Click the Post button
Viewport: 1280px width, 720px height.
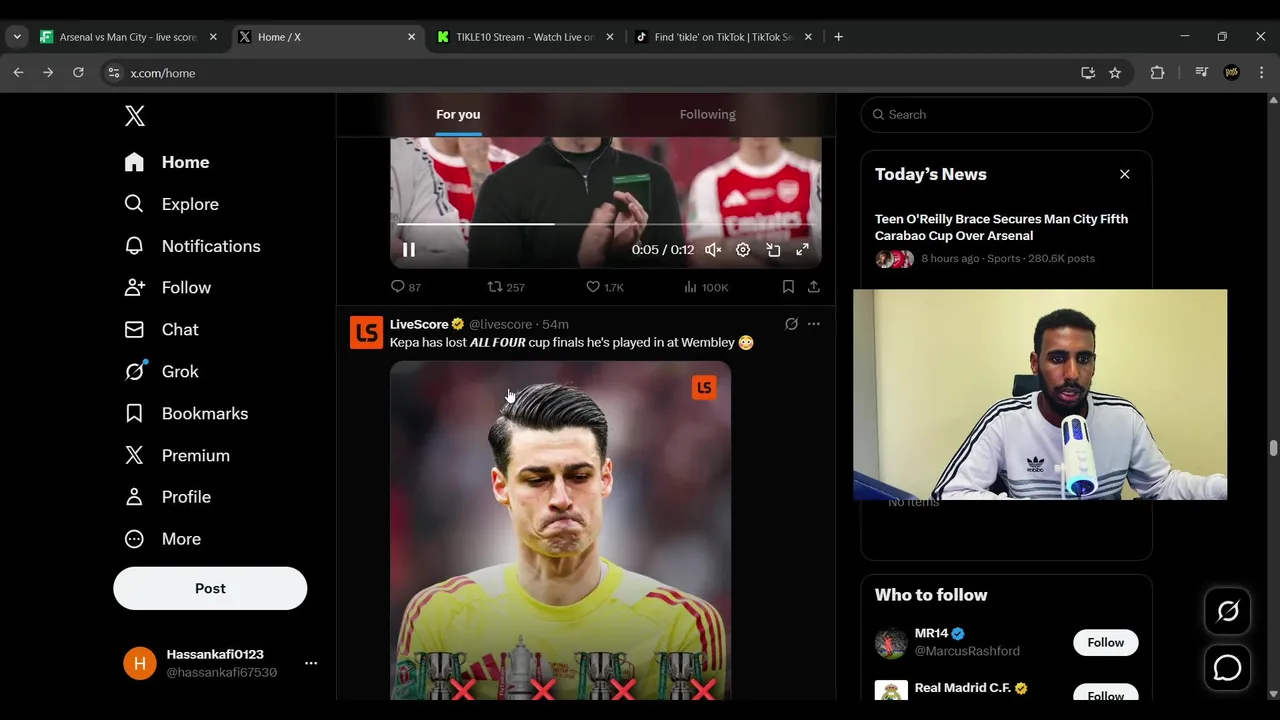coord(210,588)
